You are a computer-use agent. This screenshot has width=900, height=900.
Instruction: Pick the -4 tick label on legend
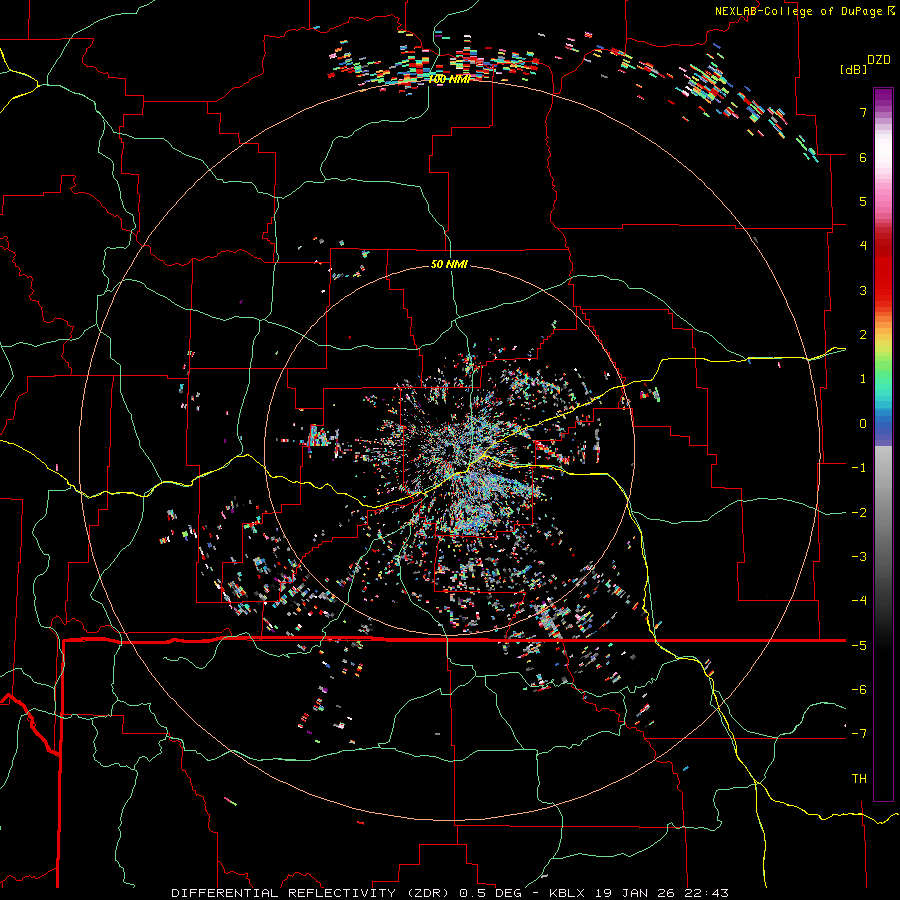(x=859, y=601)
